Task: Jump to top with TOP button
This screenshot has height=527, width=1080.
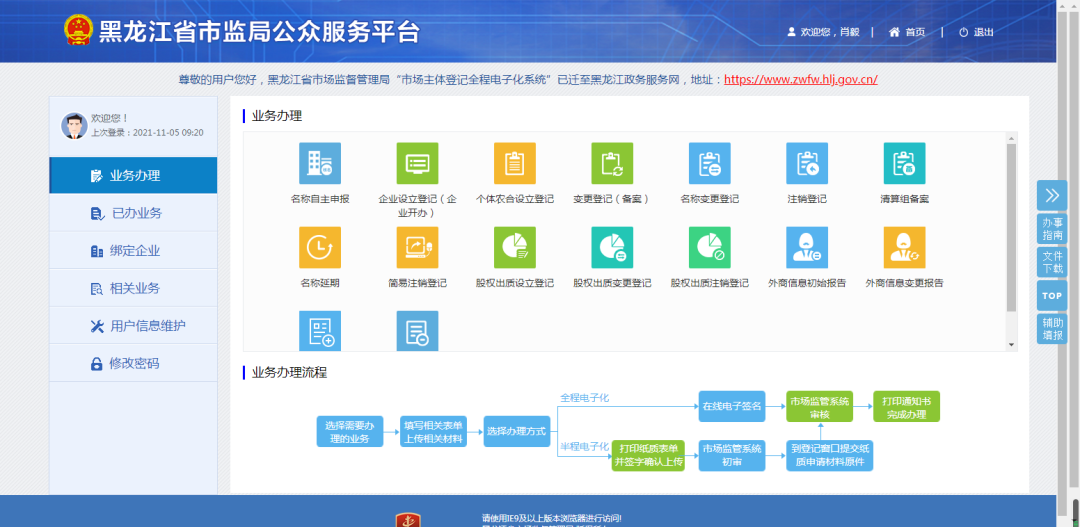Action: click(x=1052, y=296)
